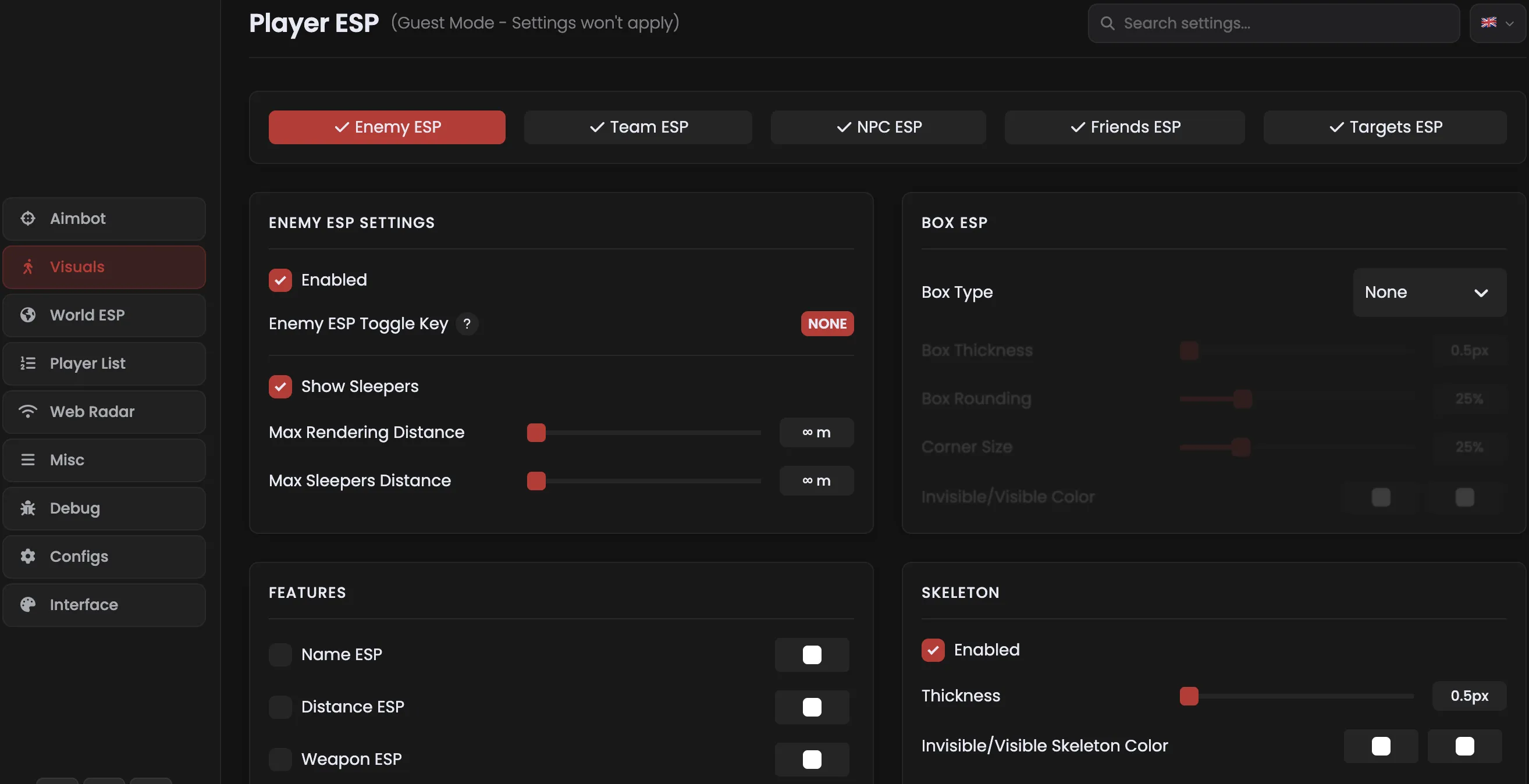Viewport: 1529px width, 784px height.
Task: Enable the Distance ESP checkbox
Action: [280, 707]
